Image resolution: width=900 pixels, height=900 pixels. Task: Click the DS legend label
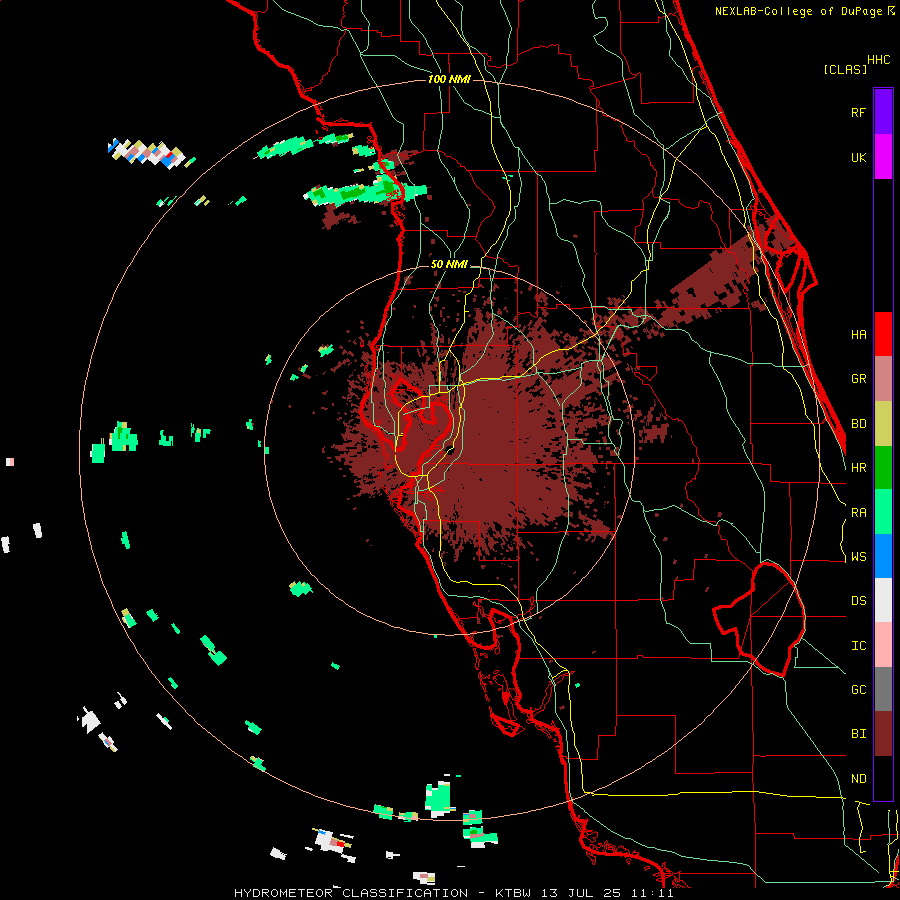tap(858, 601)
